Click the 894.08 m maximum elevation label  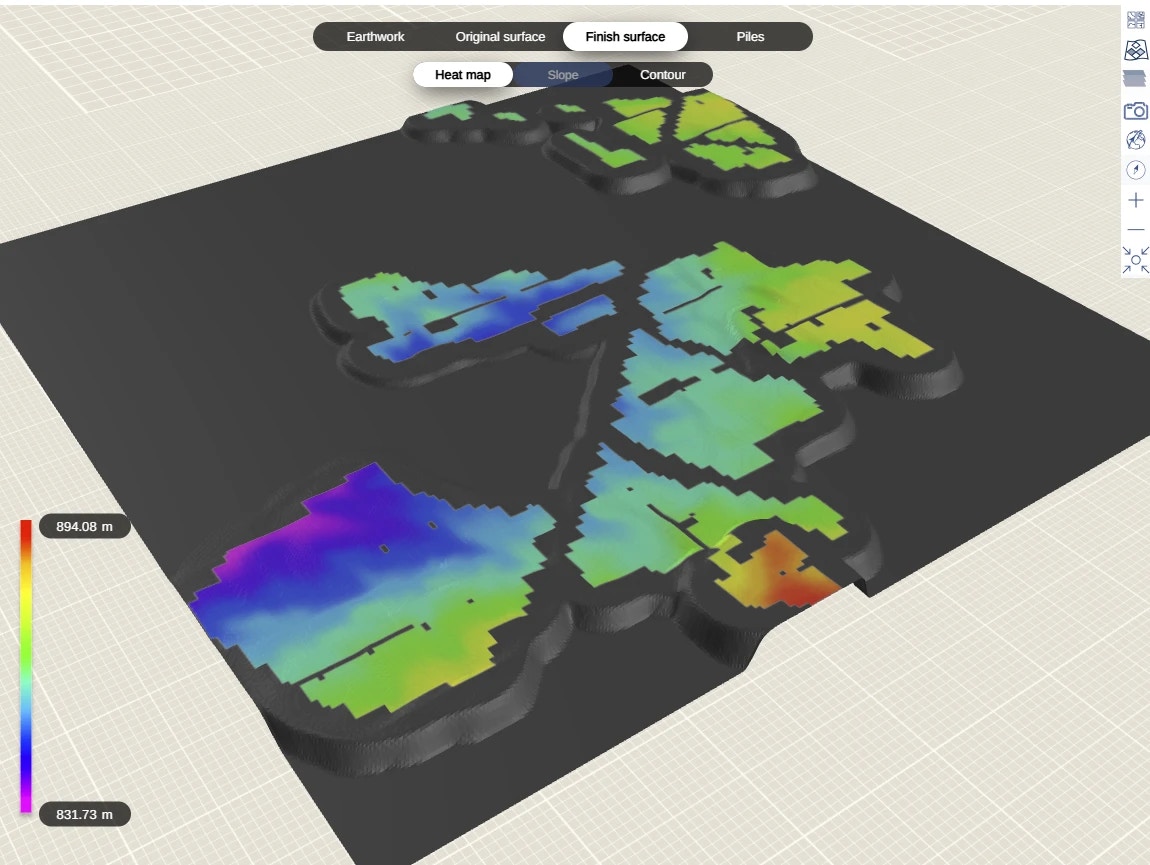pos(84,527)
